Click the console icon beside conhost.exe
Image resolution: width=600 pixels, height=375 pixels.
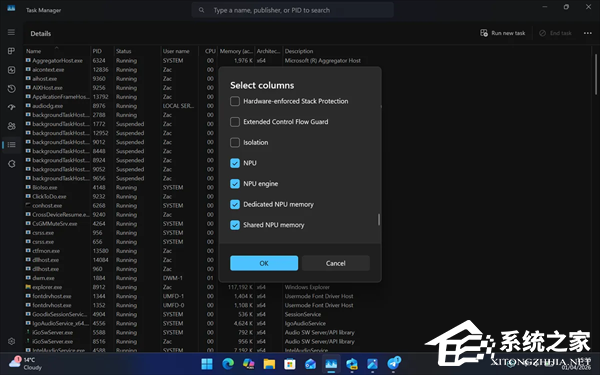click(28, 205)
